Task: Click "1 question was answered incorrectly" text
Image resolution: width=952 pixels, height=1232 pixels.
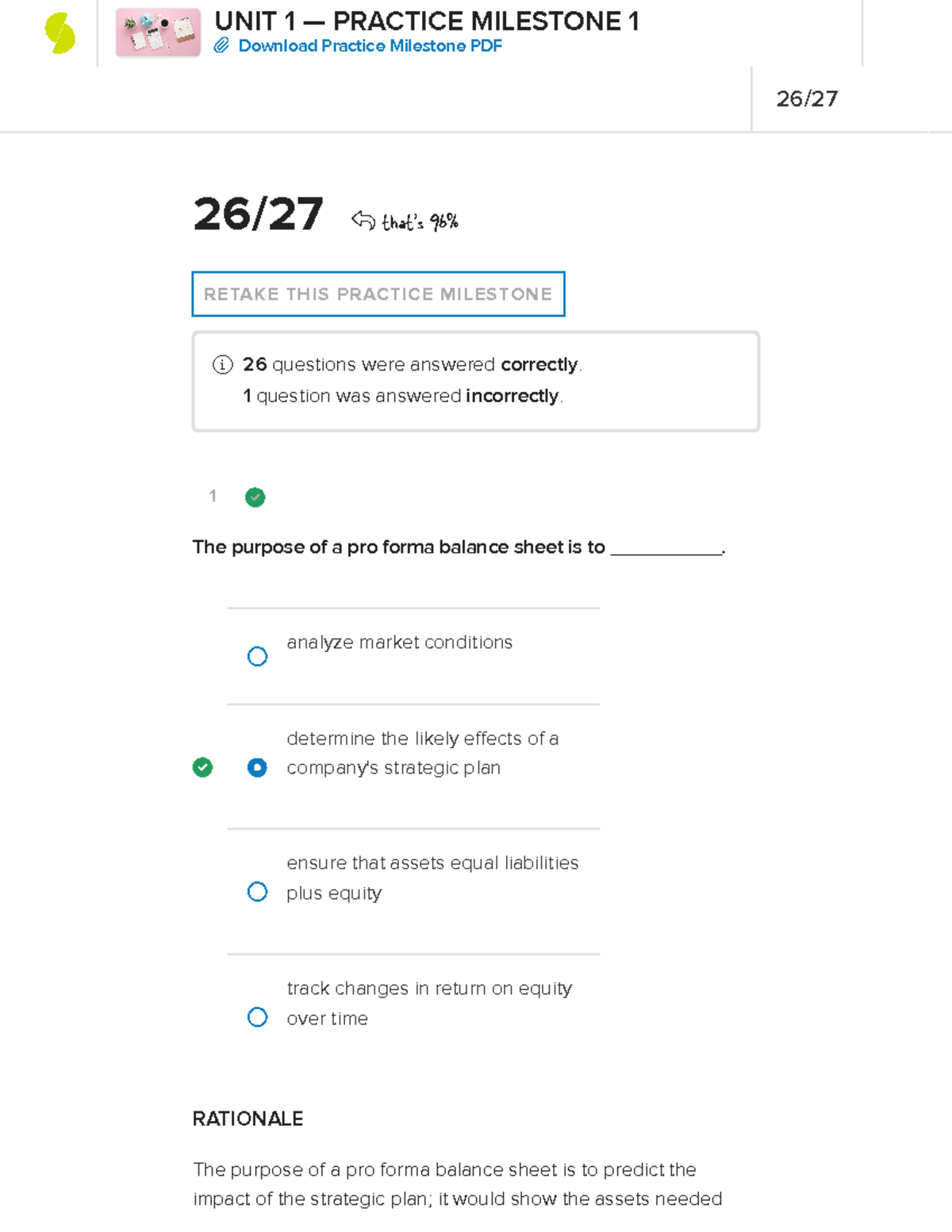Action: click(403, 396)
